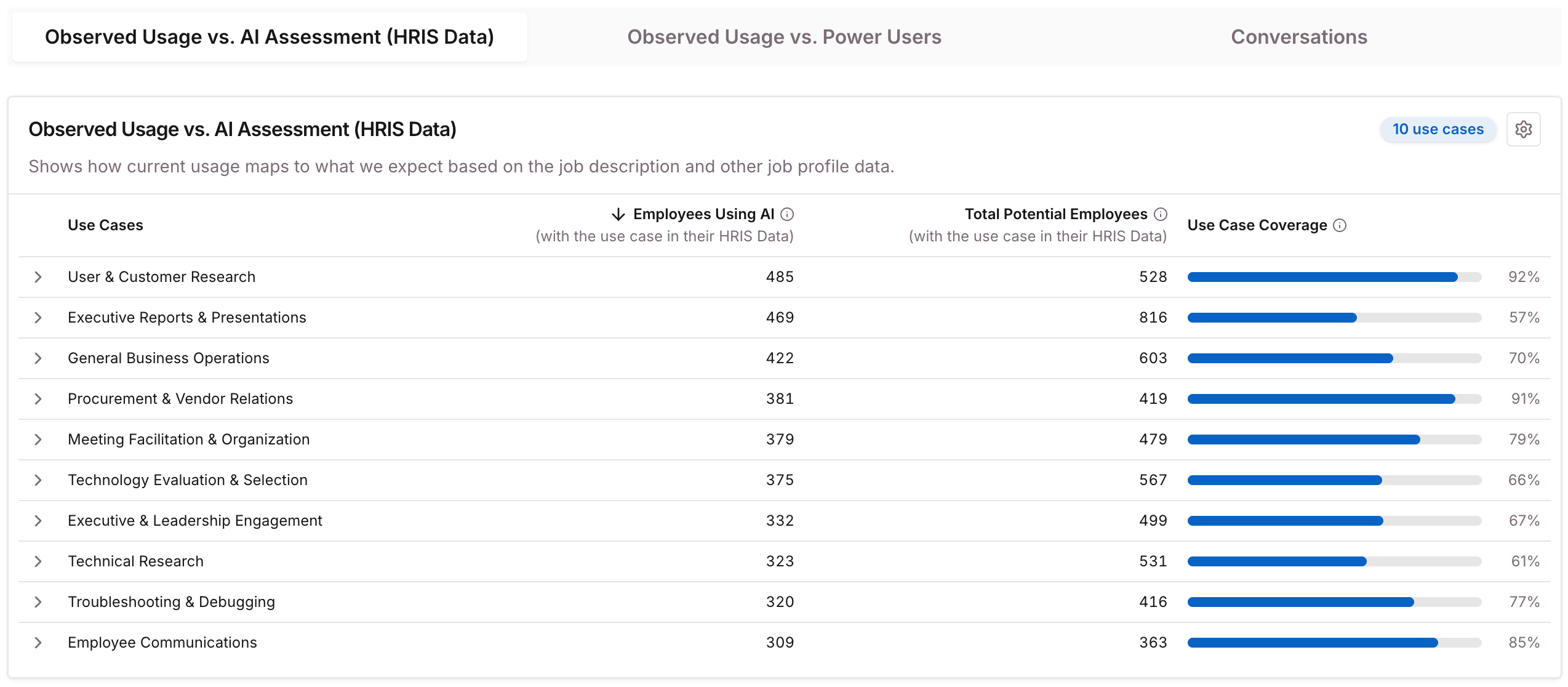
Task: Click the Technology Evaluation & Selection label
Action: [x=188, y=480]
